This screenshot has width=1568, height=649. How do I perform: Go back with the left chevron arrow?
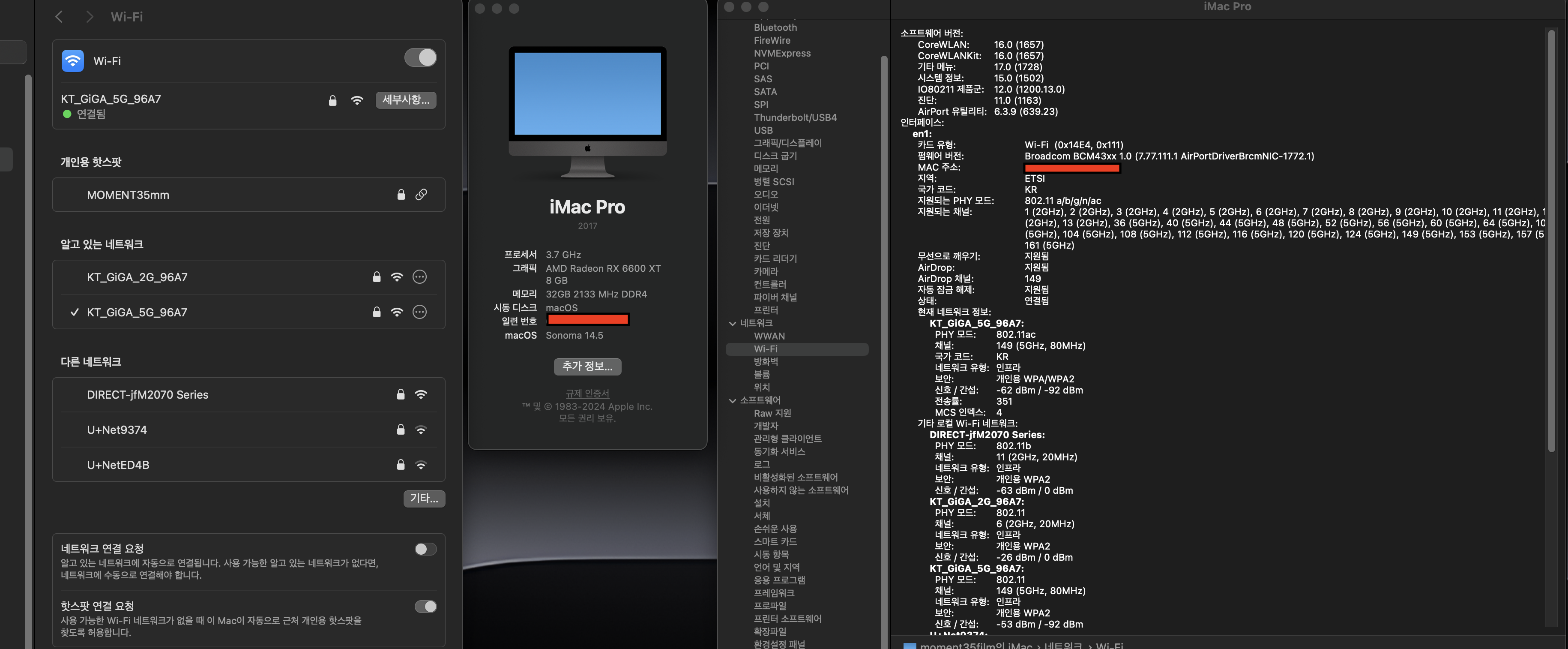[59, 17]
